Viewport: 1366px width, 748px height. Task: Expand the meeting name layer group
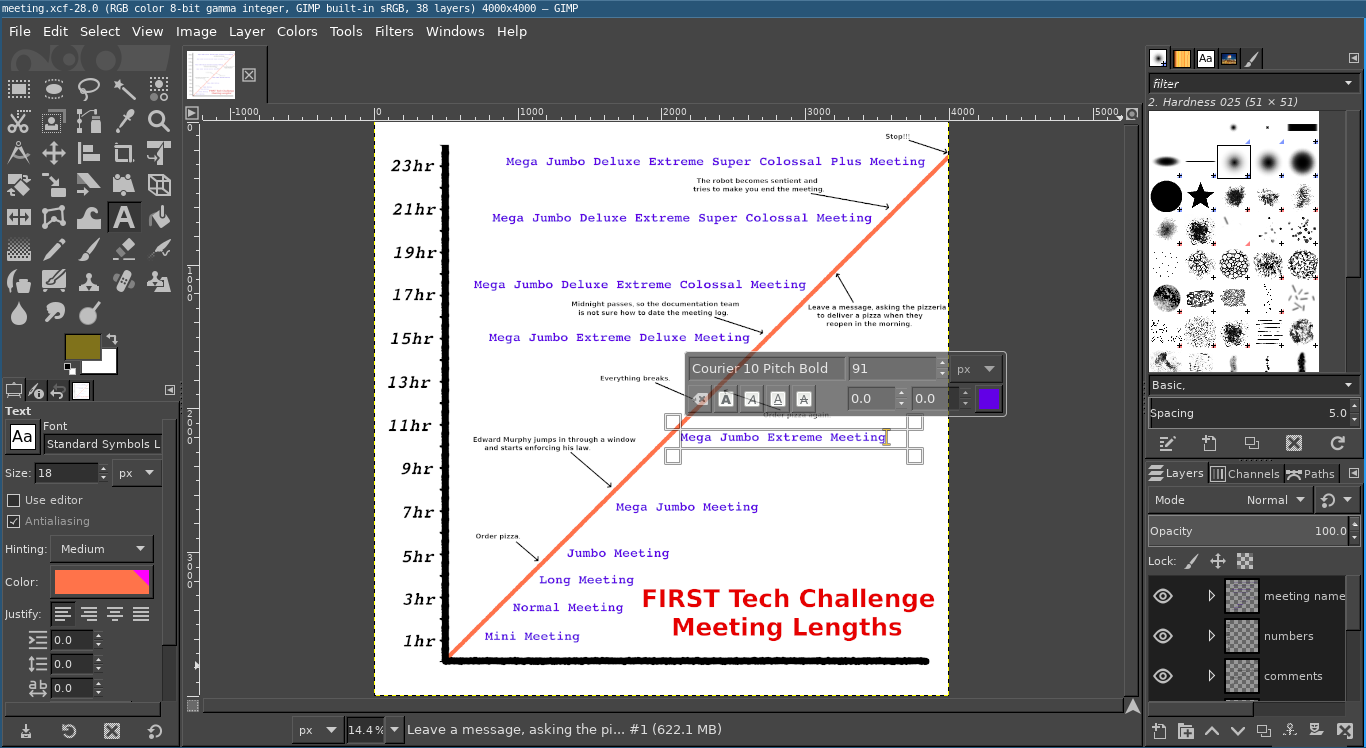(x=1211, y=596)
